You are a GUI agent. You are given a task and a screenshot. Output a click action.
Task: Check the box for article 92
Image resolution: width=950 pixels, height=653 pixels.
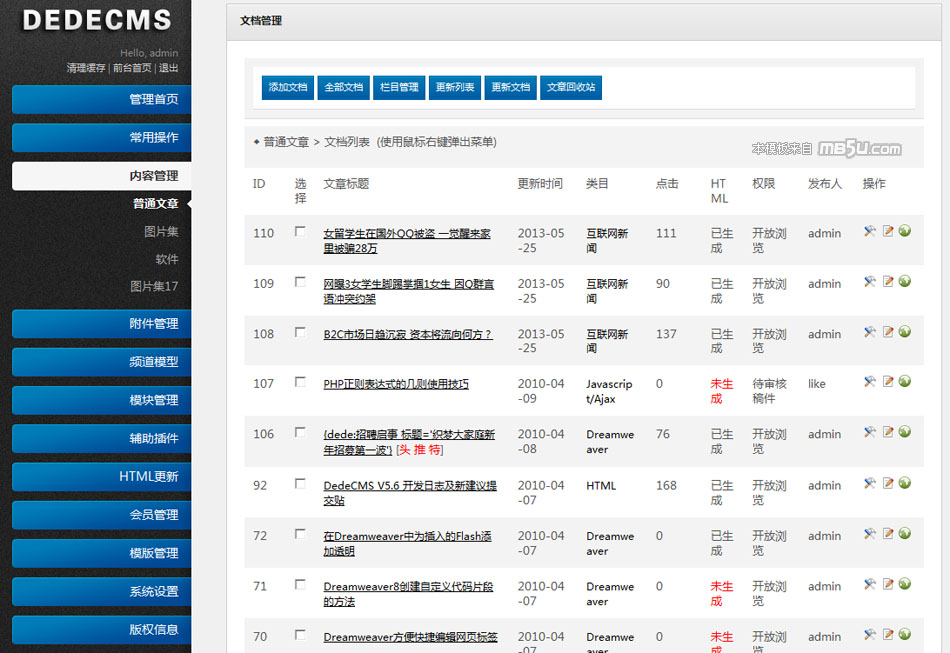point(300,483)
